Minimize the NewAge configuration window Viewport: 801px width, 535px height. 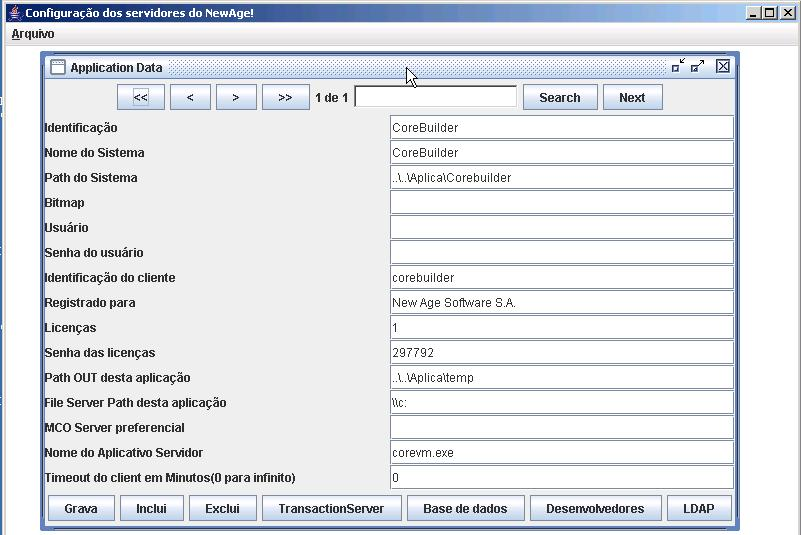click(752, 13)
